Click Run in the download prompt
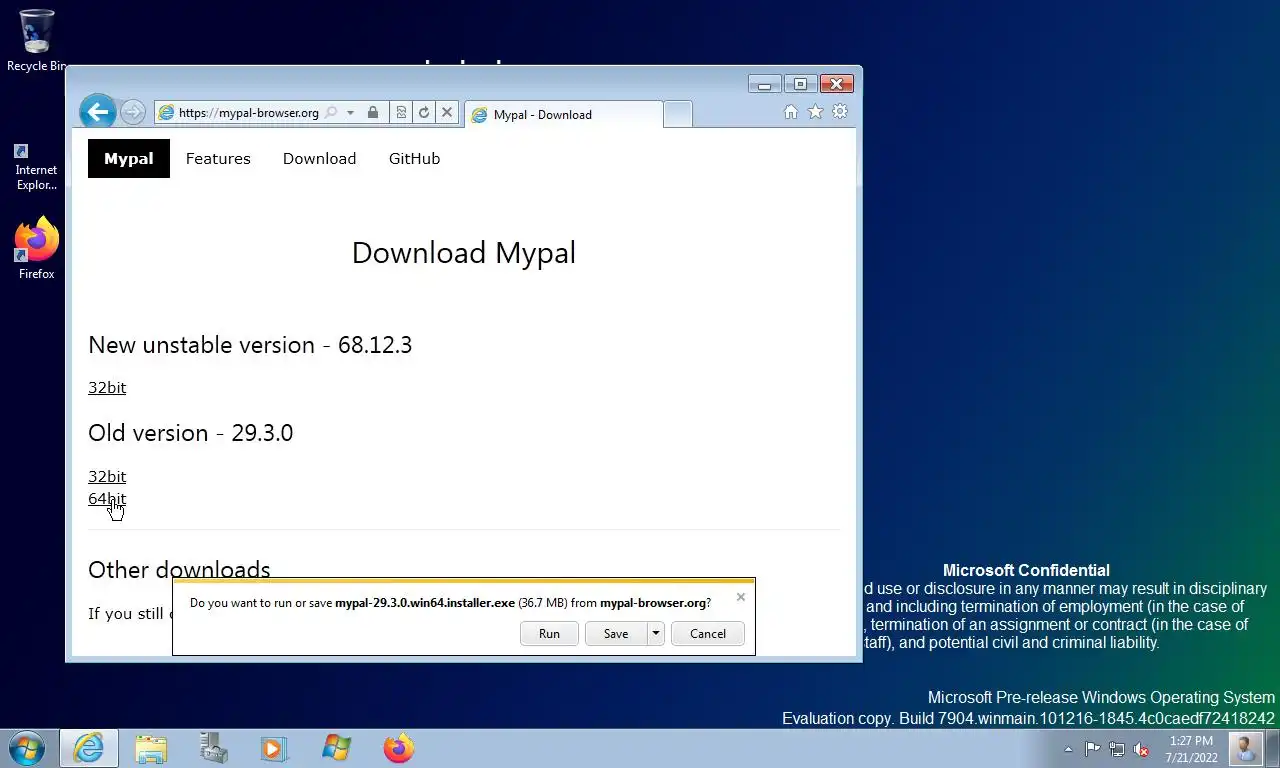Viewport: 1280px width, 768px height. 549,633
